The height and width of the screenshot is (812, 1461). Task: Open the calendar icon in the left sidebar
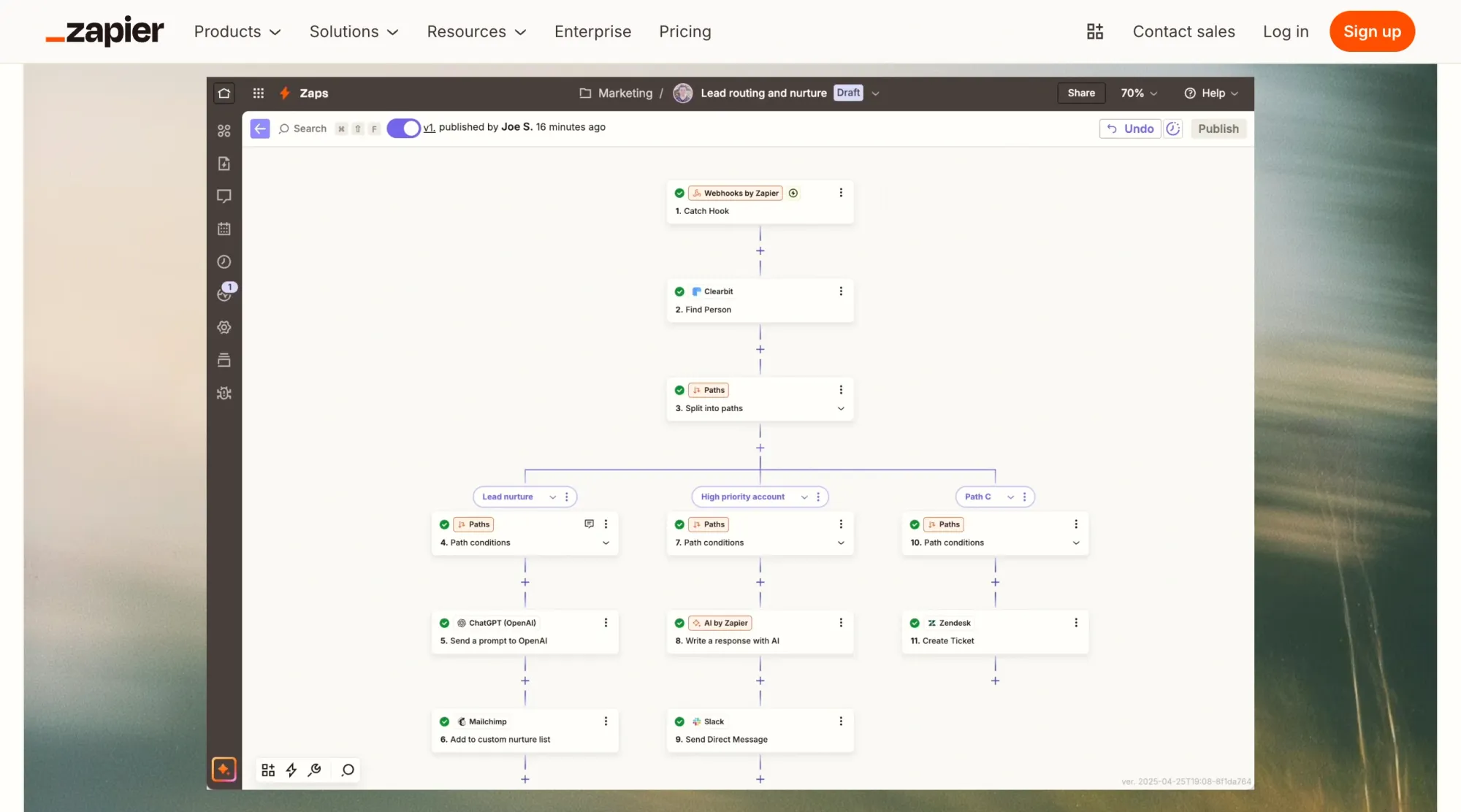click(224, 229)
